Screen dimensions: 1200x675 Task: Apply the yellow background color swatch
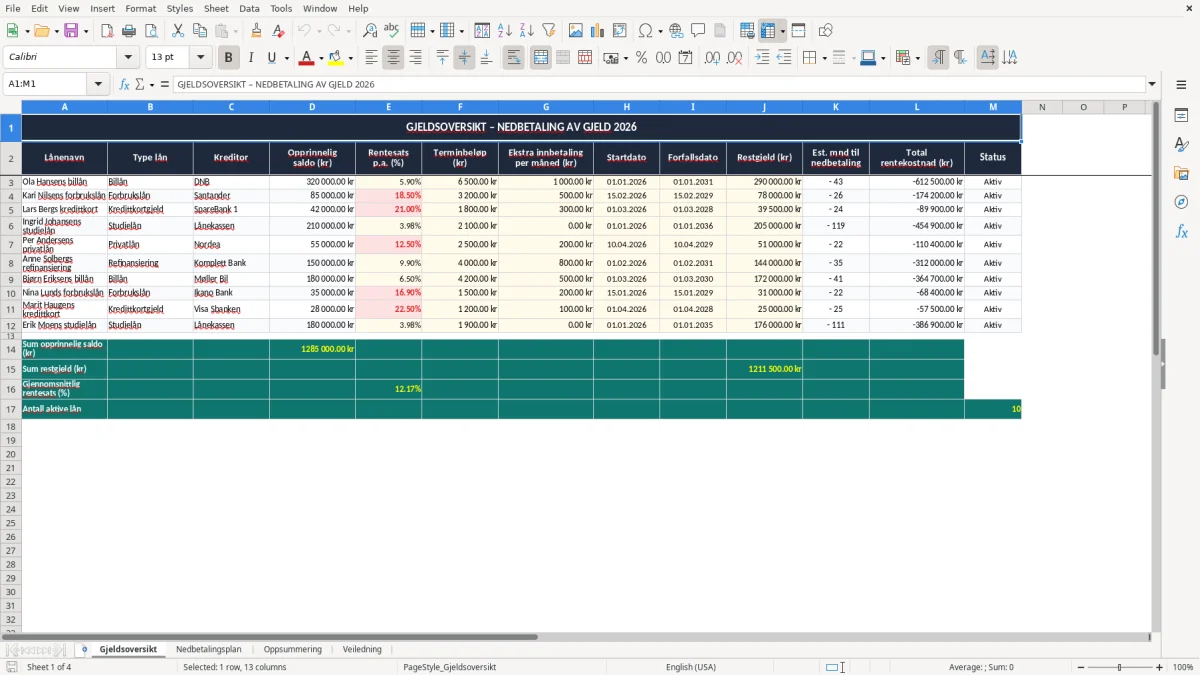tap(337, 58)
